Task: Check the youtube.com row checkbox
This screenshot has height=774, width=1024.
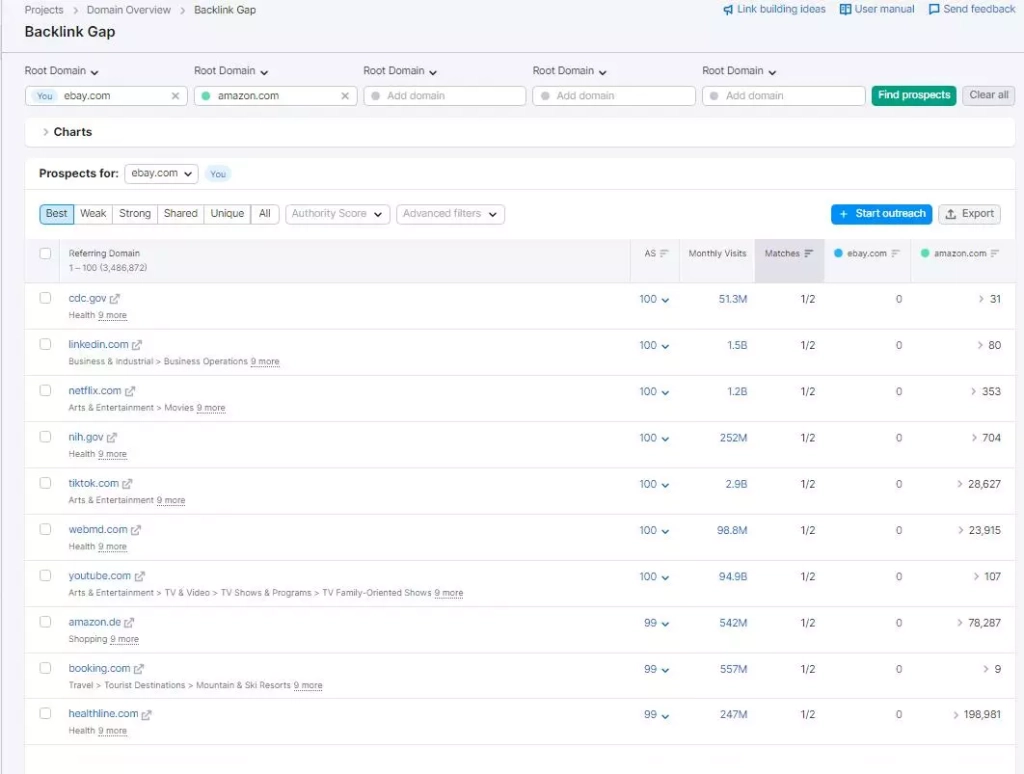Action: (x=45, y=576)
